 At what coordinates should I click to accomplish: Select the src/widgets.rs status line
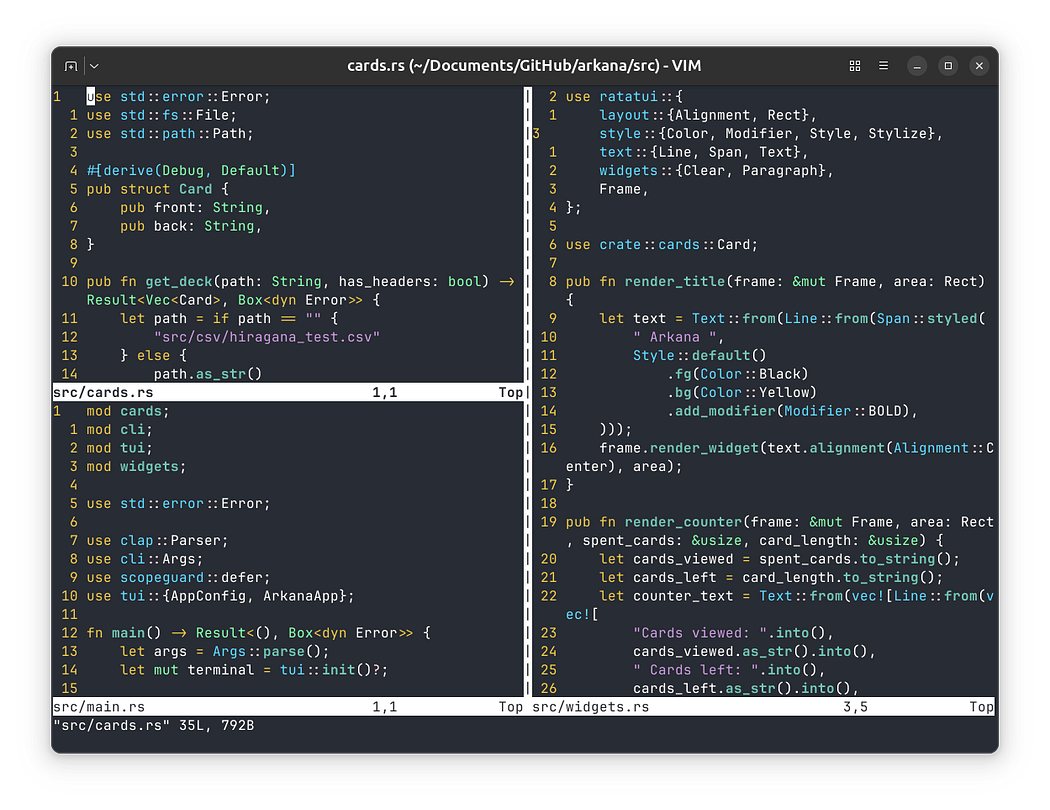[763, 707]
